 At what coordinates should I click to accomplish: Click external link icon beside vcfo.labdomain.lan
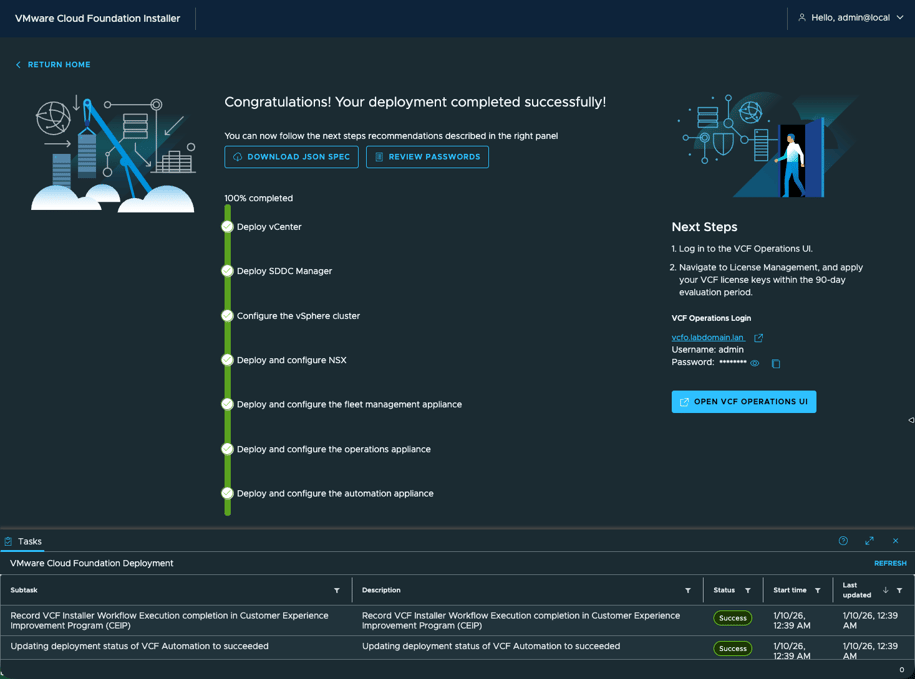[x=759, y=338]
